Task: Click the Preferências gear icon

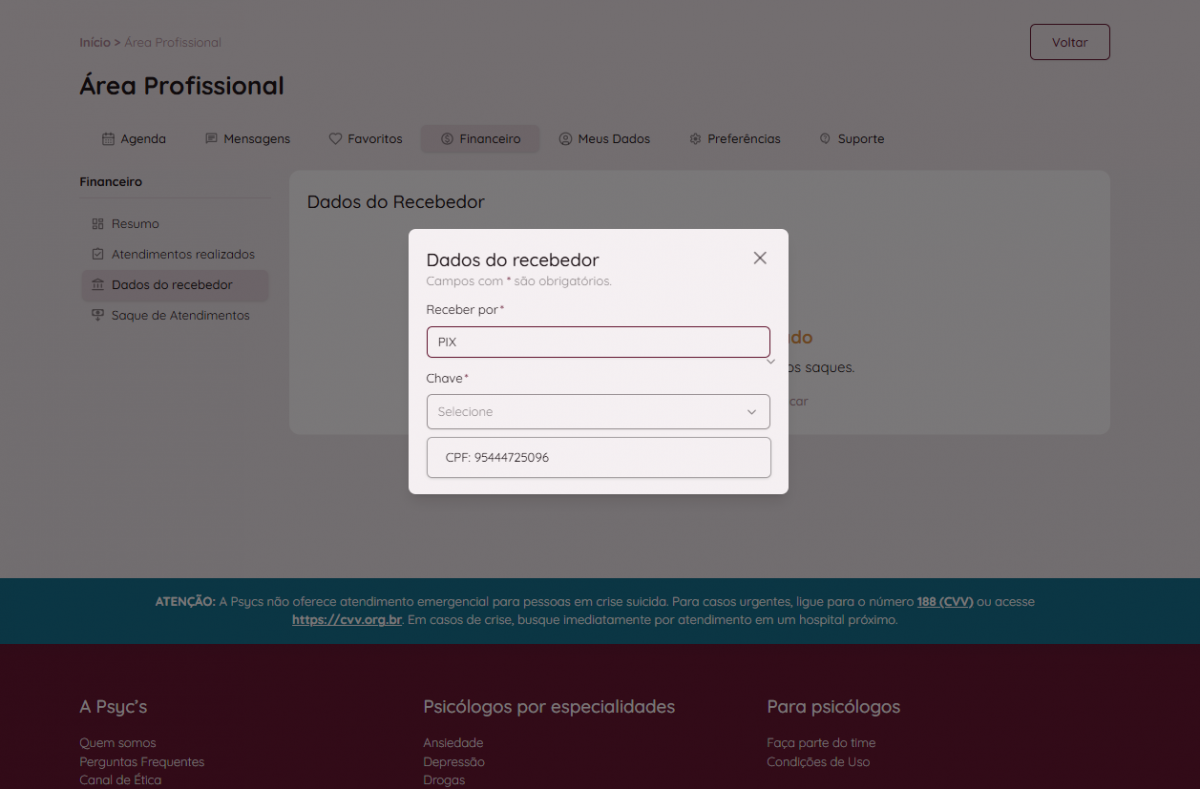Action: 695,139
